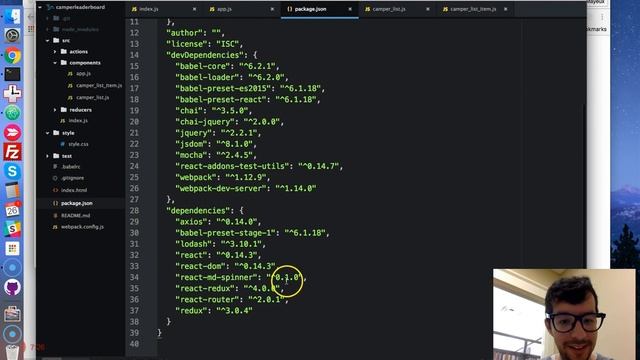
Task: Open the colorful S icon below Calendar
Action: (x=12, y=229)
